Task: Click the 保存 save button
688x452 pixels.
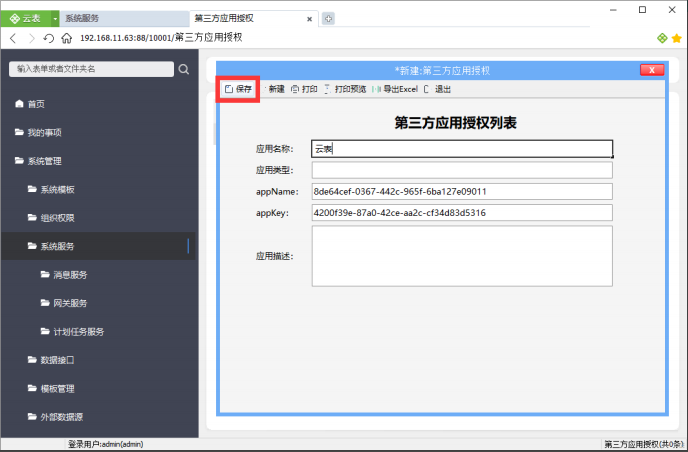Action: point(238,89)
